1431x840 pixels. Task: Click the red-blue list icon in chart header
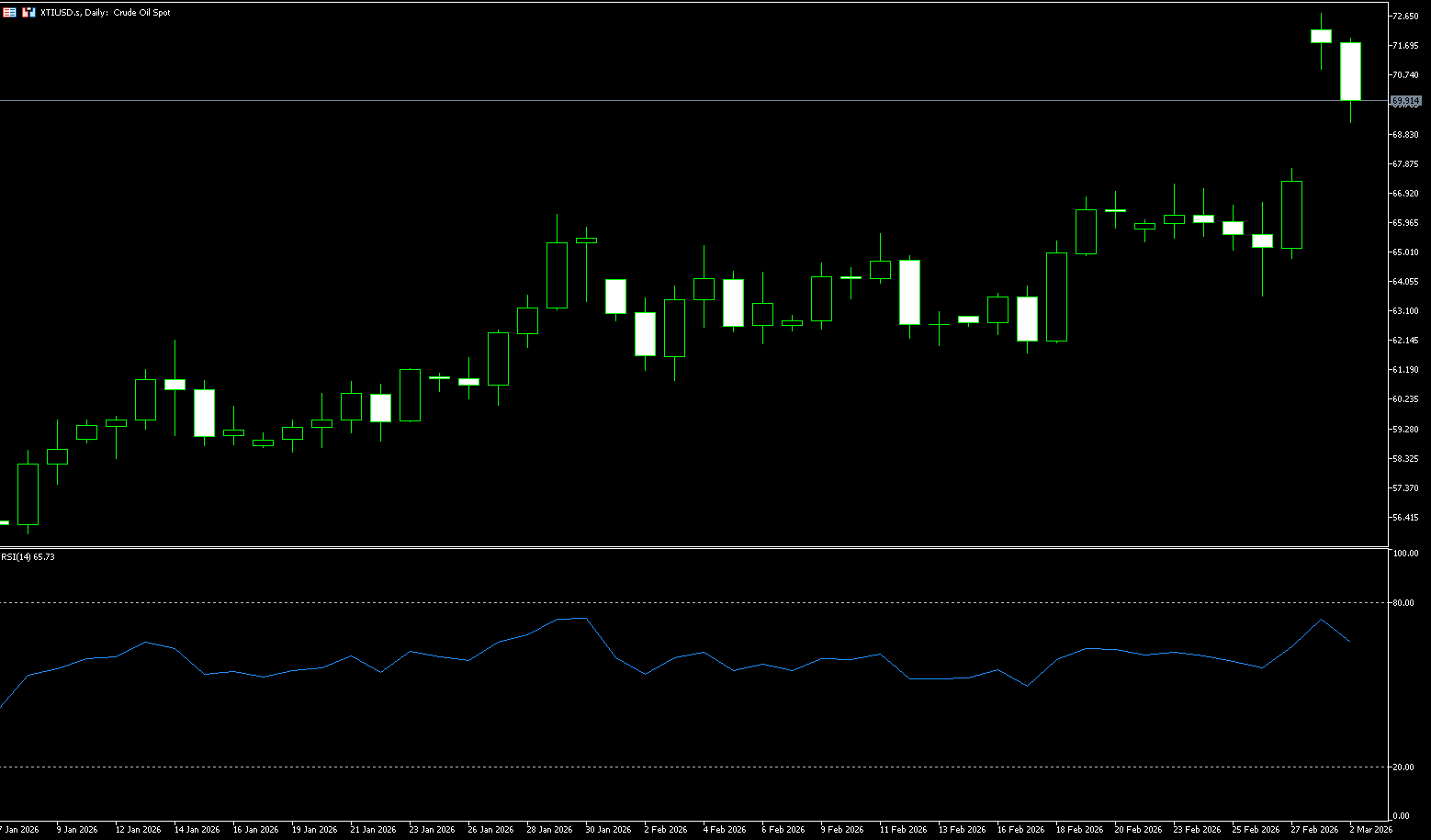click(x=9, y=13)
